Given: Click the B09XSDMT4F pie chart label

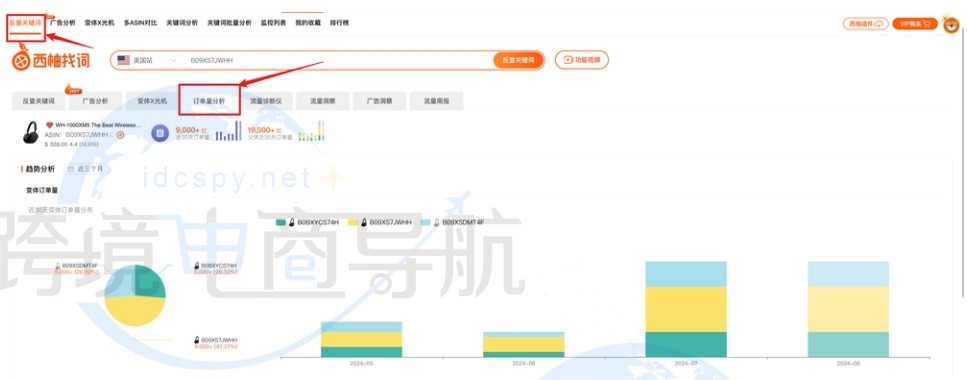Looking at the screenshot, I should click(x=76, y=268).
